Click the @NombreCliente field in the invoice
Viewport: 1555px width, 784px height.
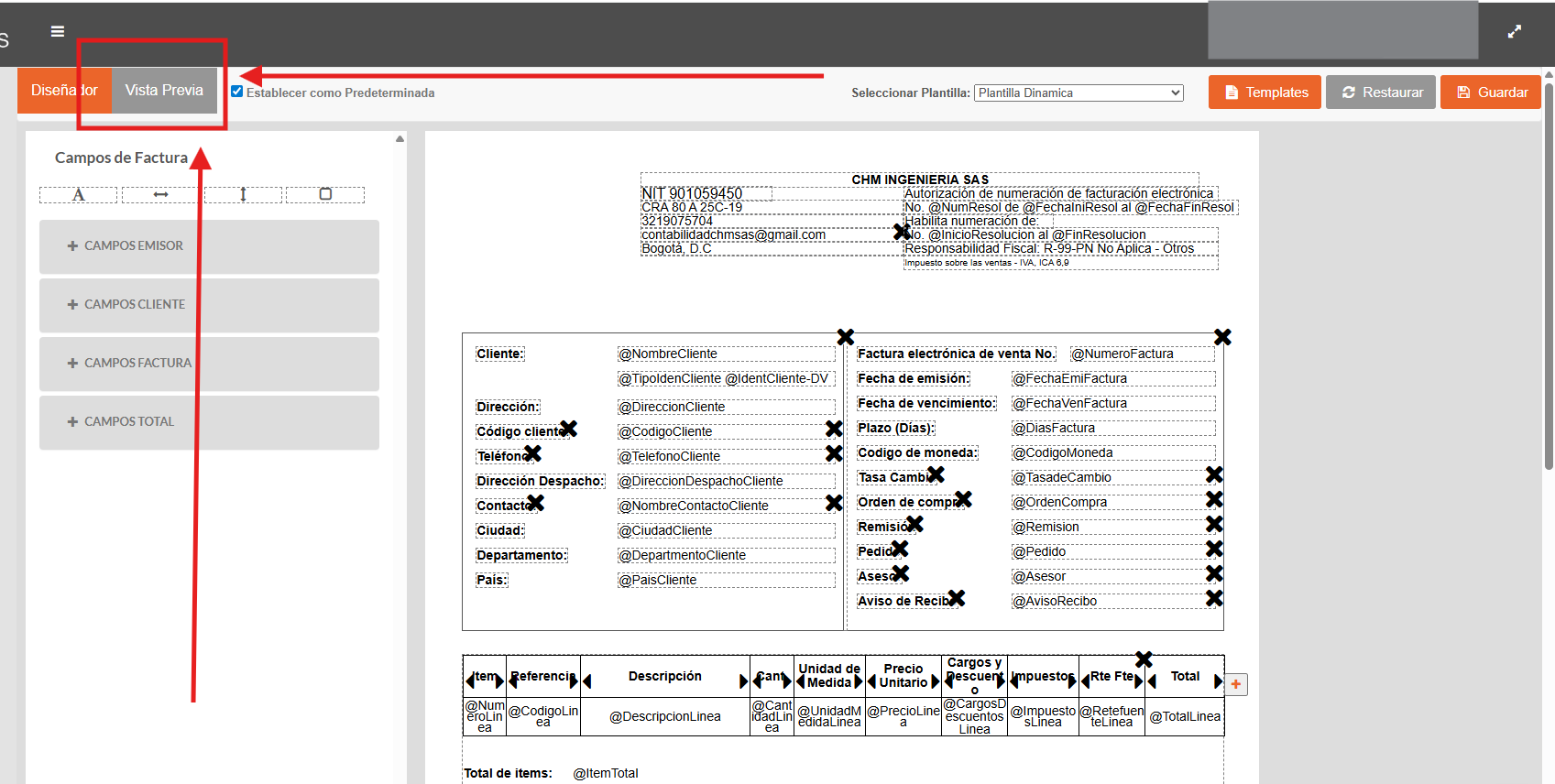[x=725, y=354]
